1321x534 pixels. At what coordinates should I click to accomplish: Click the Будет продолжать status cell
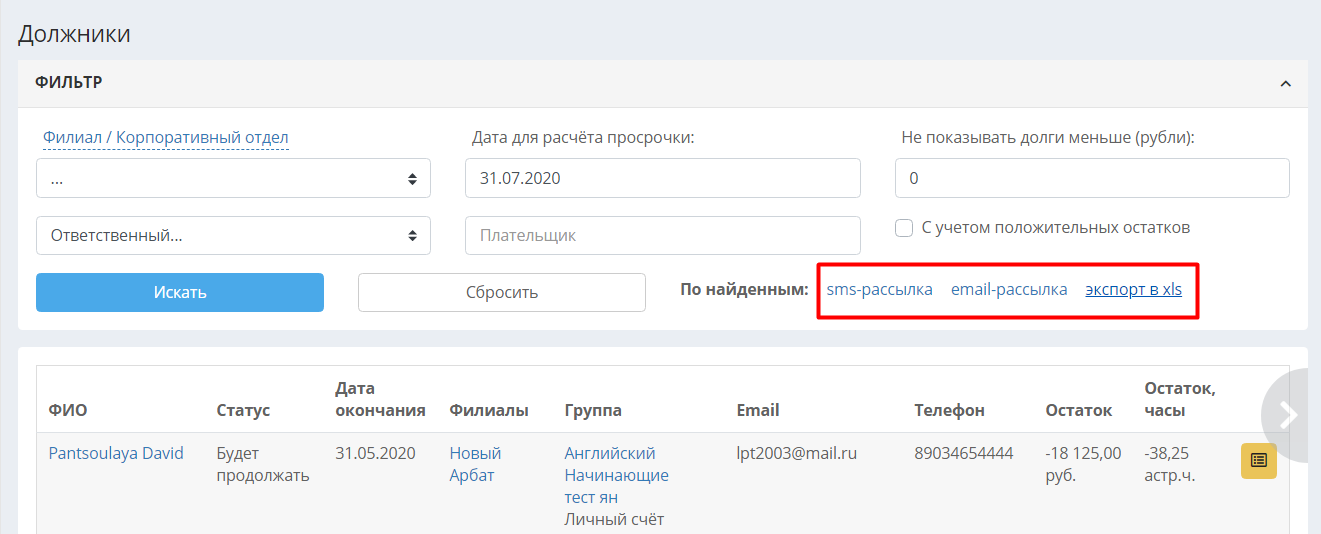tap(263, 464)
